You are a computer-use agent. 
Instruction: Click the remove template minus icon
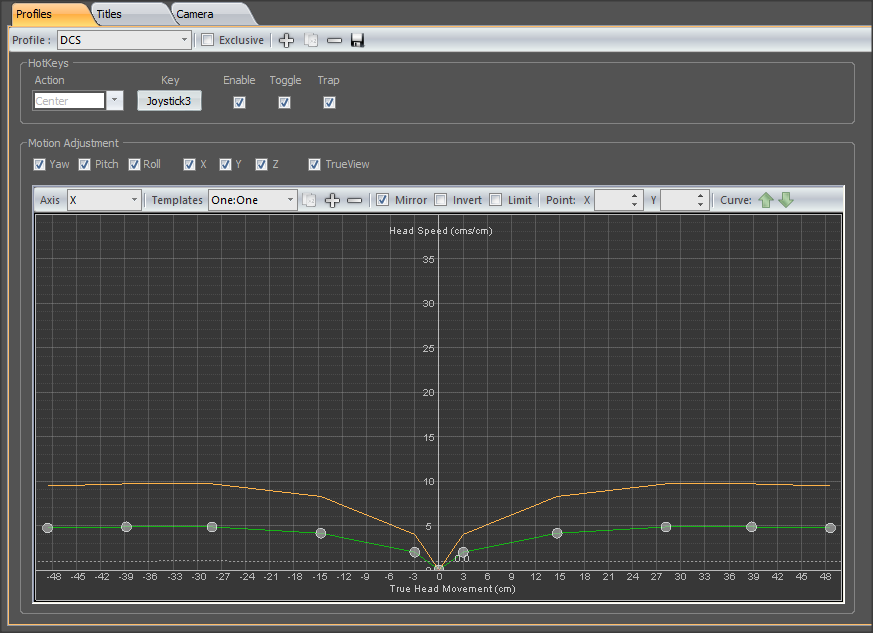354,200
